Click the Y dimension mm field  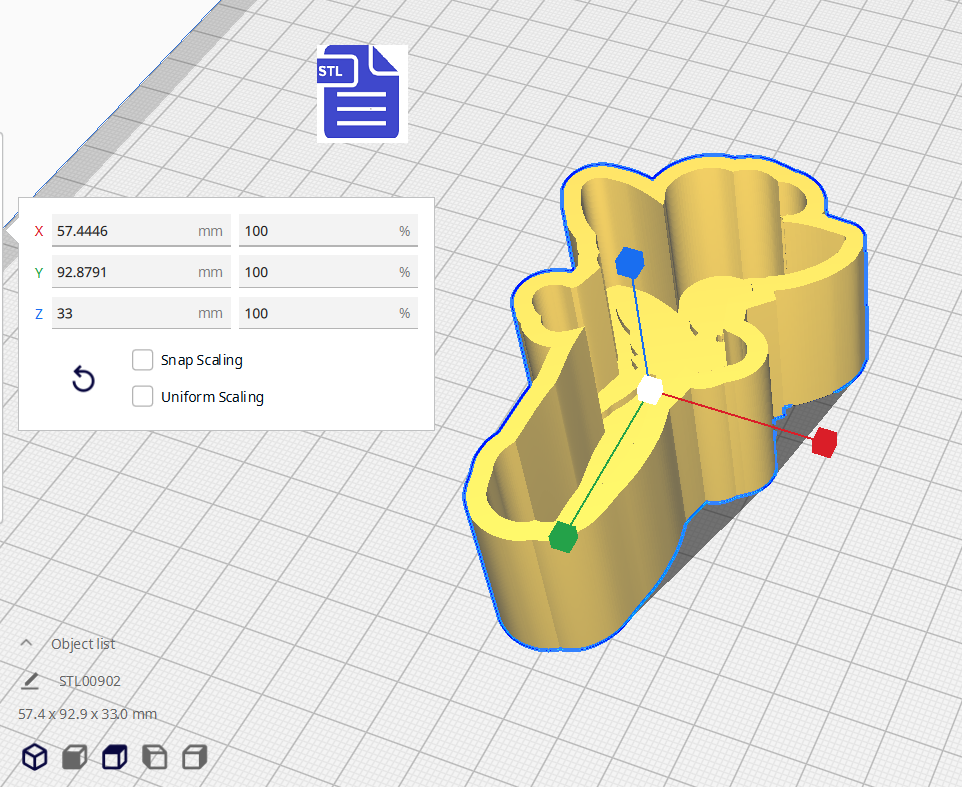point(125,272)
